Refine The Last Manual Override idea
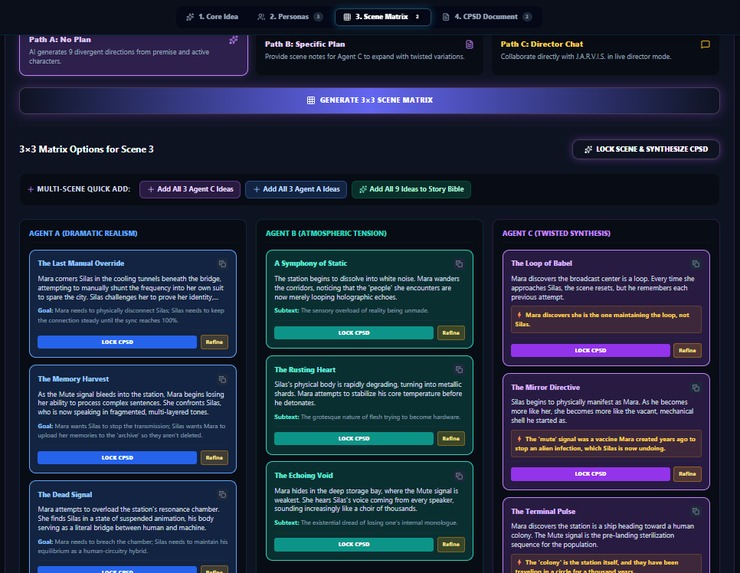 tap(214, 342)
